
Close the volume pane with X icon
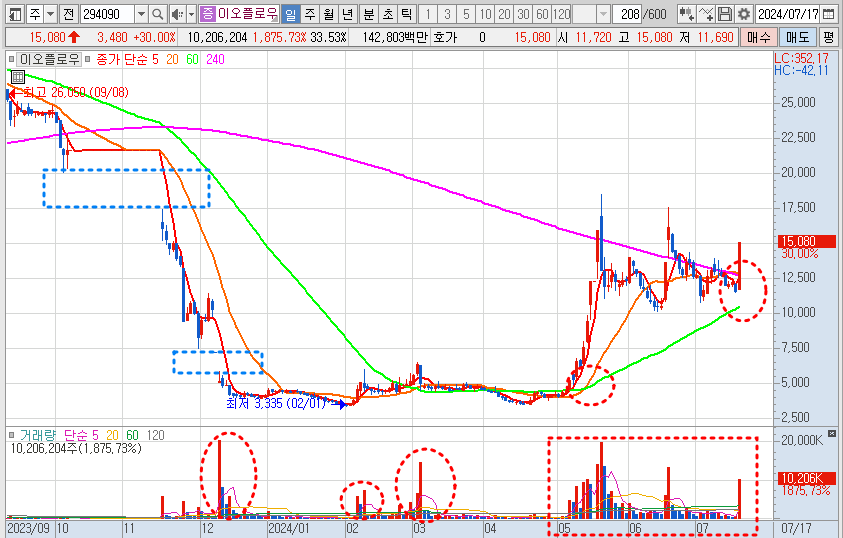(x=832, y=433)
